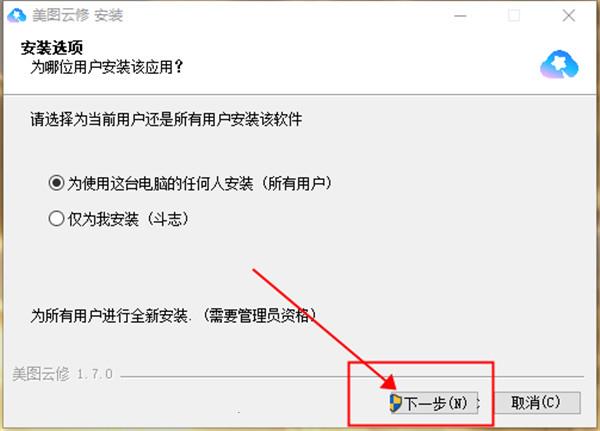Click the note （需要管理员资格）

258,315
